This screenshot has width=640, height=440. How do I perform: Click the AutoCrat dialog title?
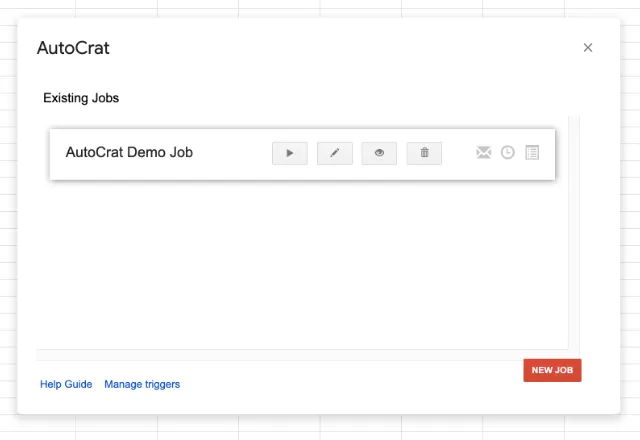(73, 48)
